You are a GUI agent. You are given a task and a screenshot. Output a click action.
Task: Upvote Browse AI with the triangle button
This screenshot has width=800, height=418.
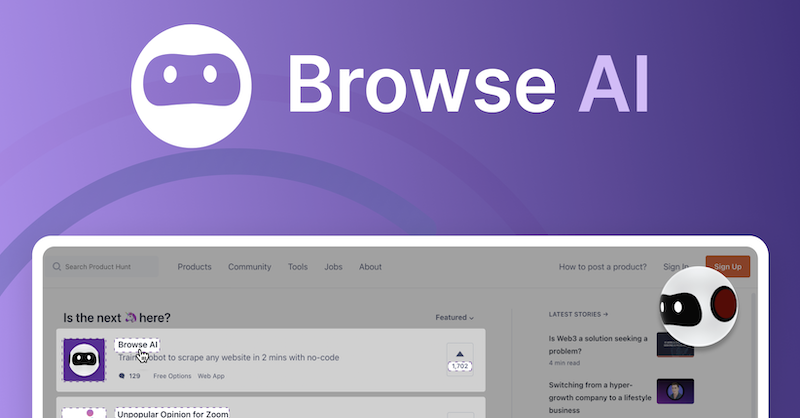coord(460,354)
